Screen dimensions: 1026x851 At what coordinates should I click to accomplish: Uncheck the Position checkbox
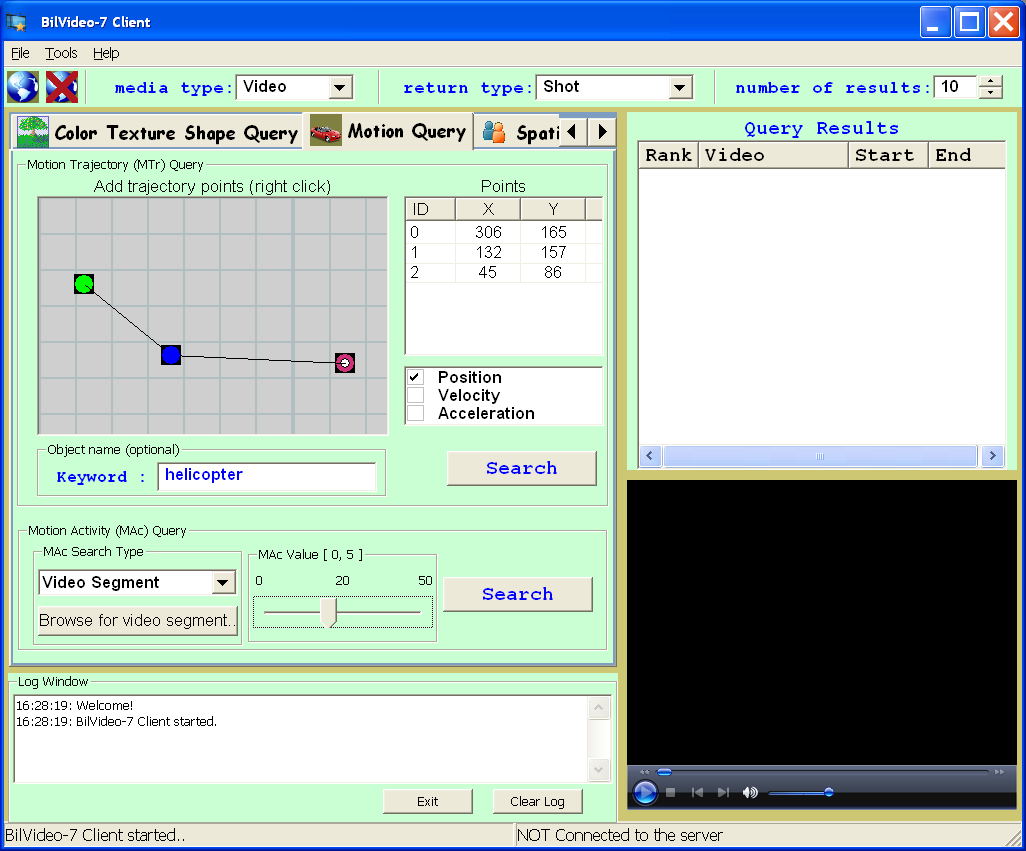pyautogui.click(x=416, y=377)
